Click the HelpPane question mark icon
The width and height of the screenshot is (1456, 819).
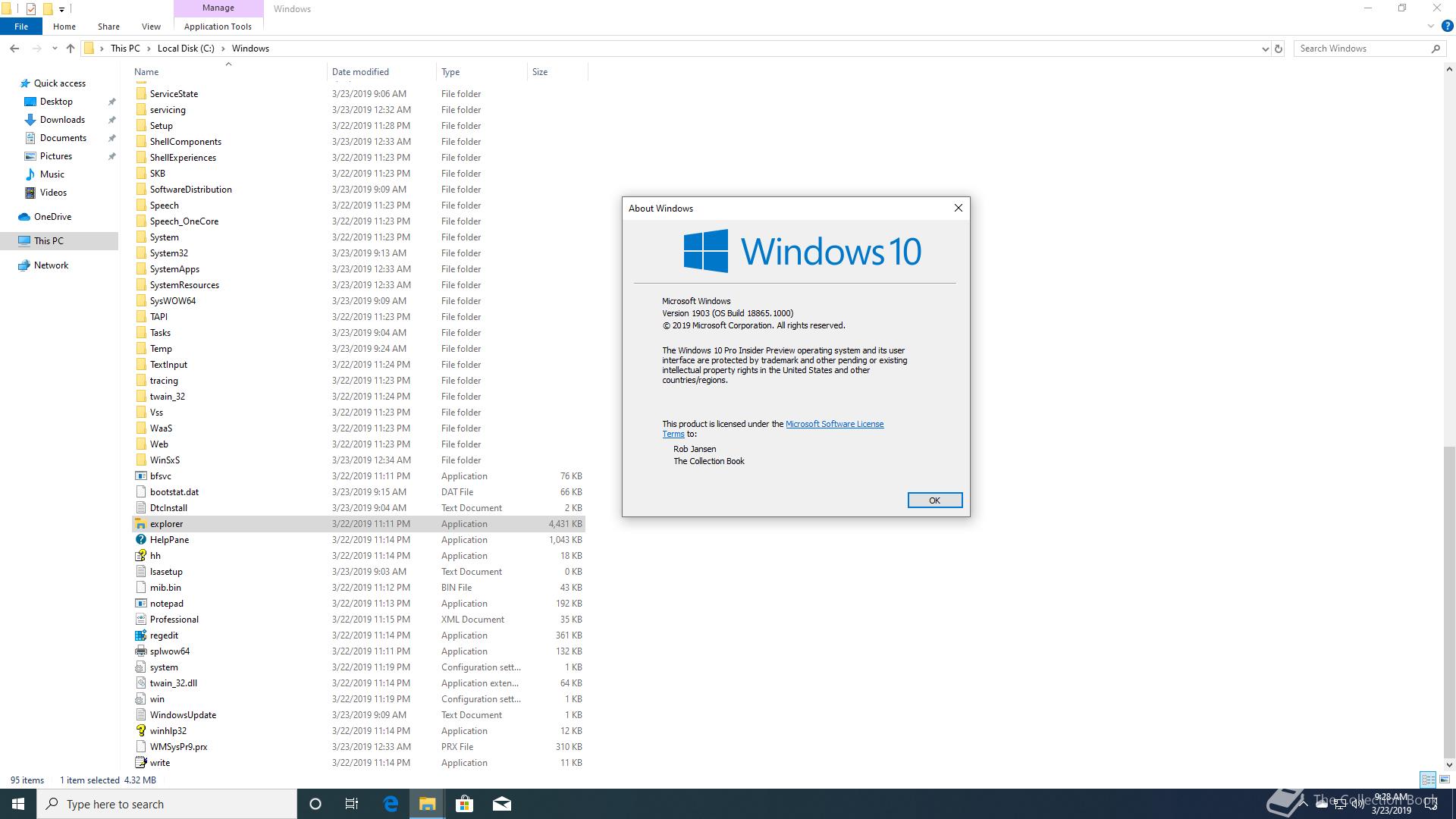140,540
